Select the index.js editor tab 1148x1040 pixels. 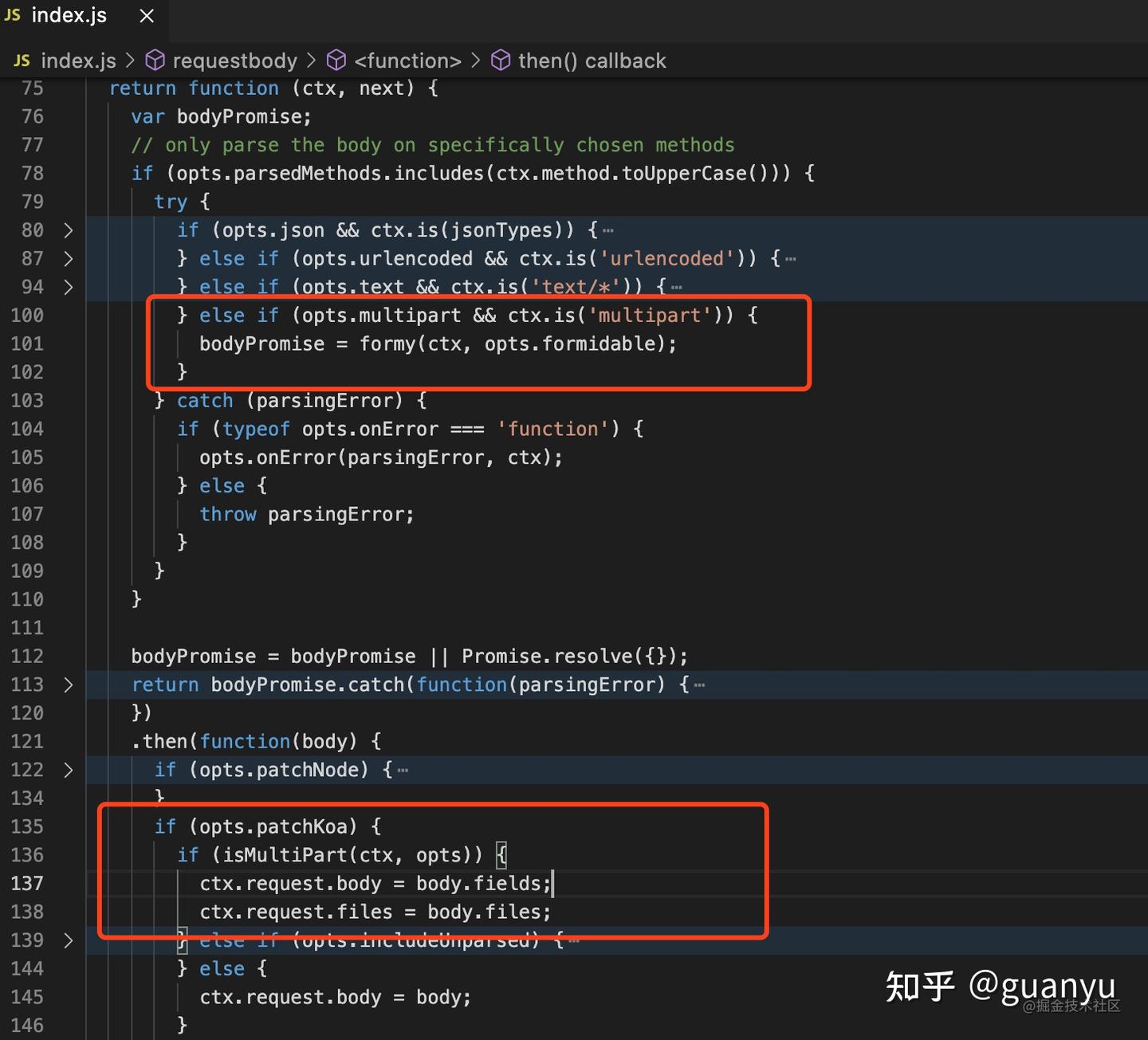(x=85, y=17)
